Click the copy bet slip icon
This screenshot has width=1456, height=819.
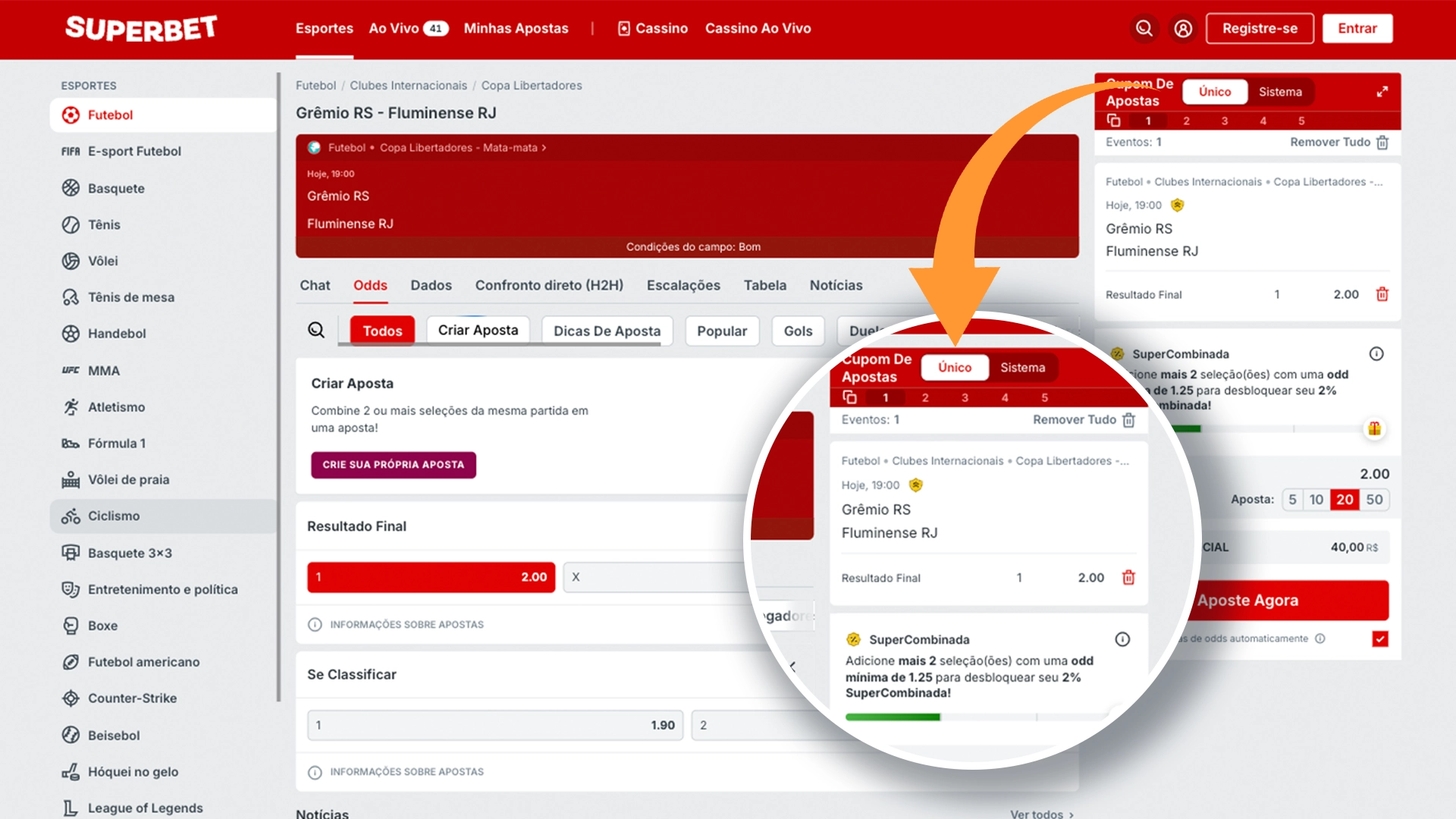tap(1113, 121)
